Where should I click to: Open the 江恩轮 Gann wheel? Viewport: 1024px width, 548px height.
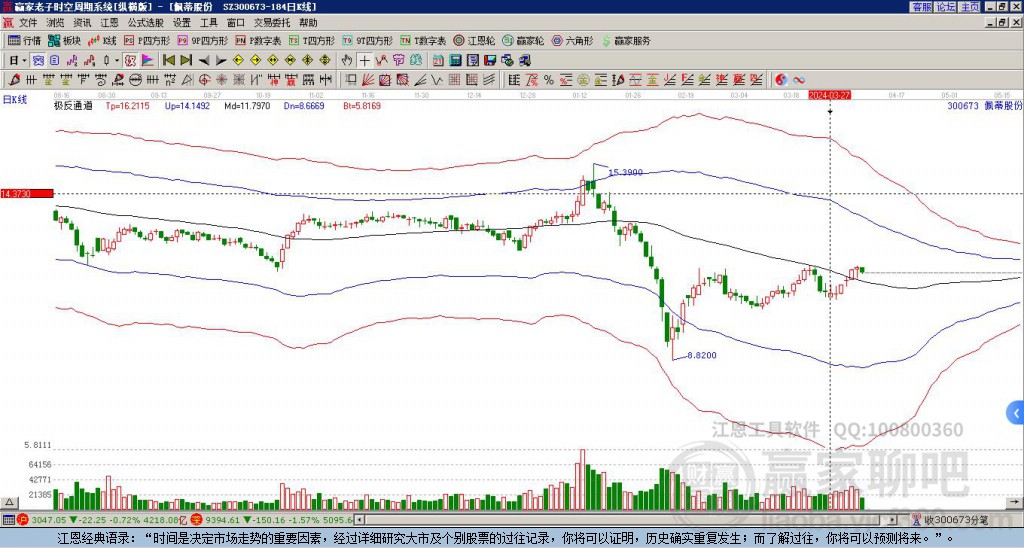coord(474,40)
